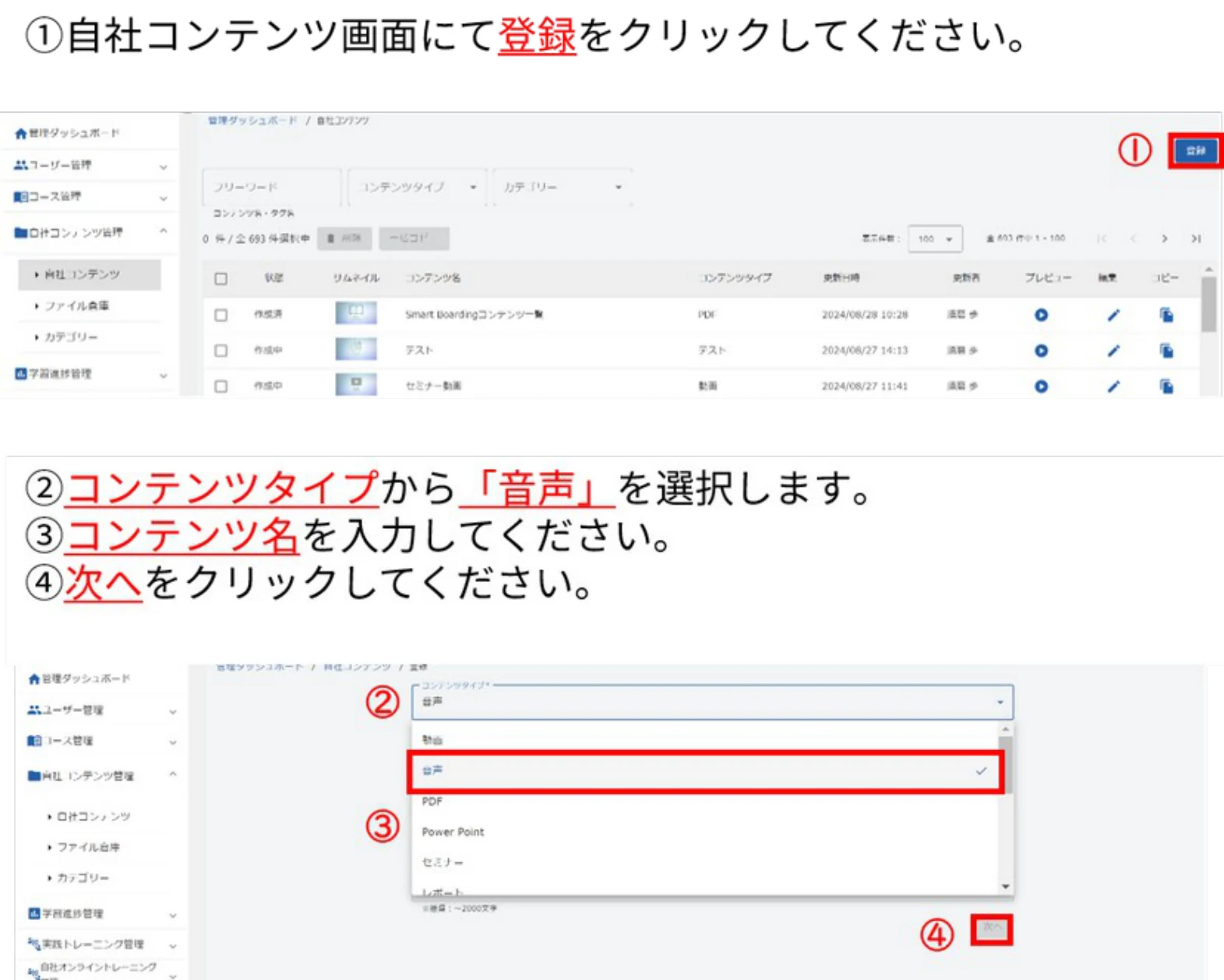1224x980 pixels.
Task: Open the カテゴリー filter dropdown
Action: pos(562,187)
